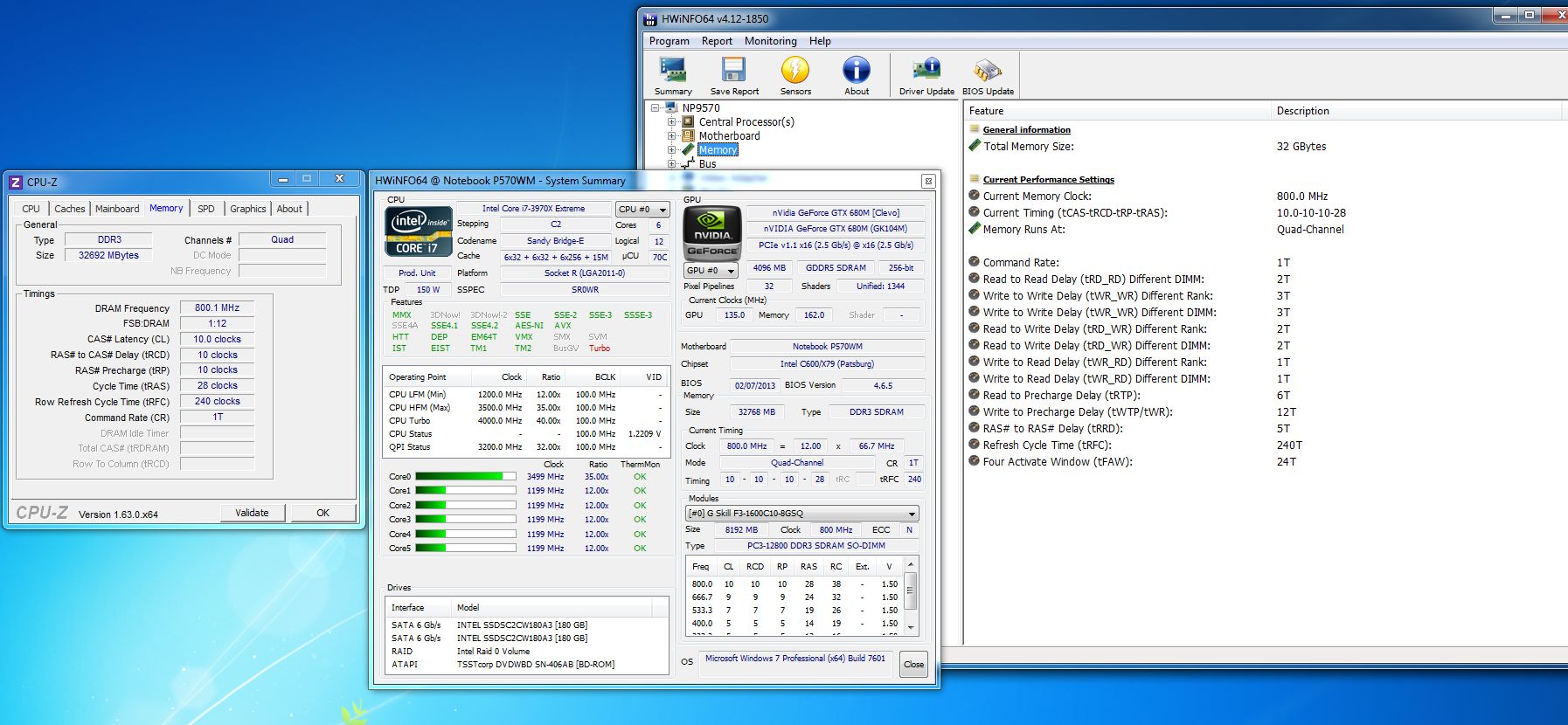Viewport: 1568px width, 725px height.
Task: Open the Monitoring menu
Action: 771,41
